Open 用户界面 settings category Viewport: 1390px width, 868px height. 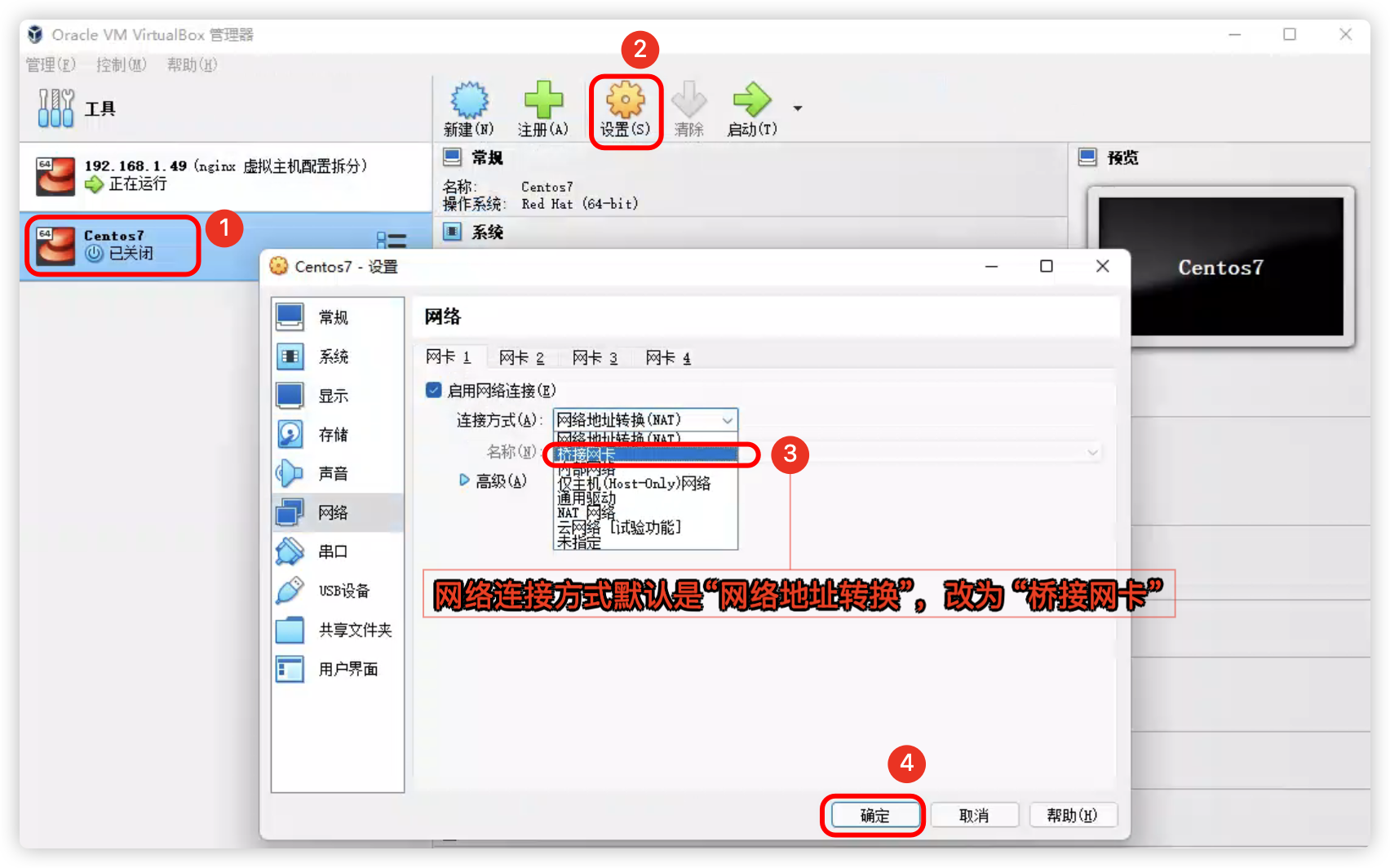(338, 669)
